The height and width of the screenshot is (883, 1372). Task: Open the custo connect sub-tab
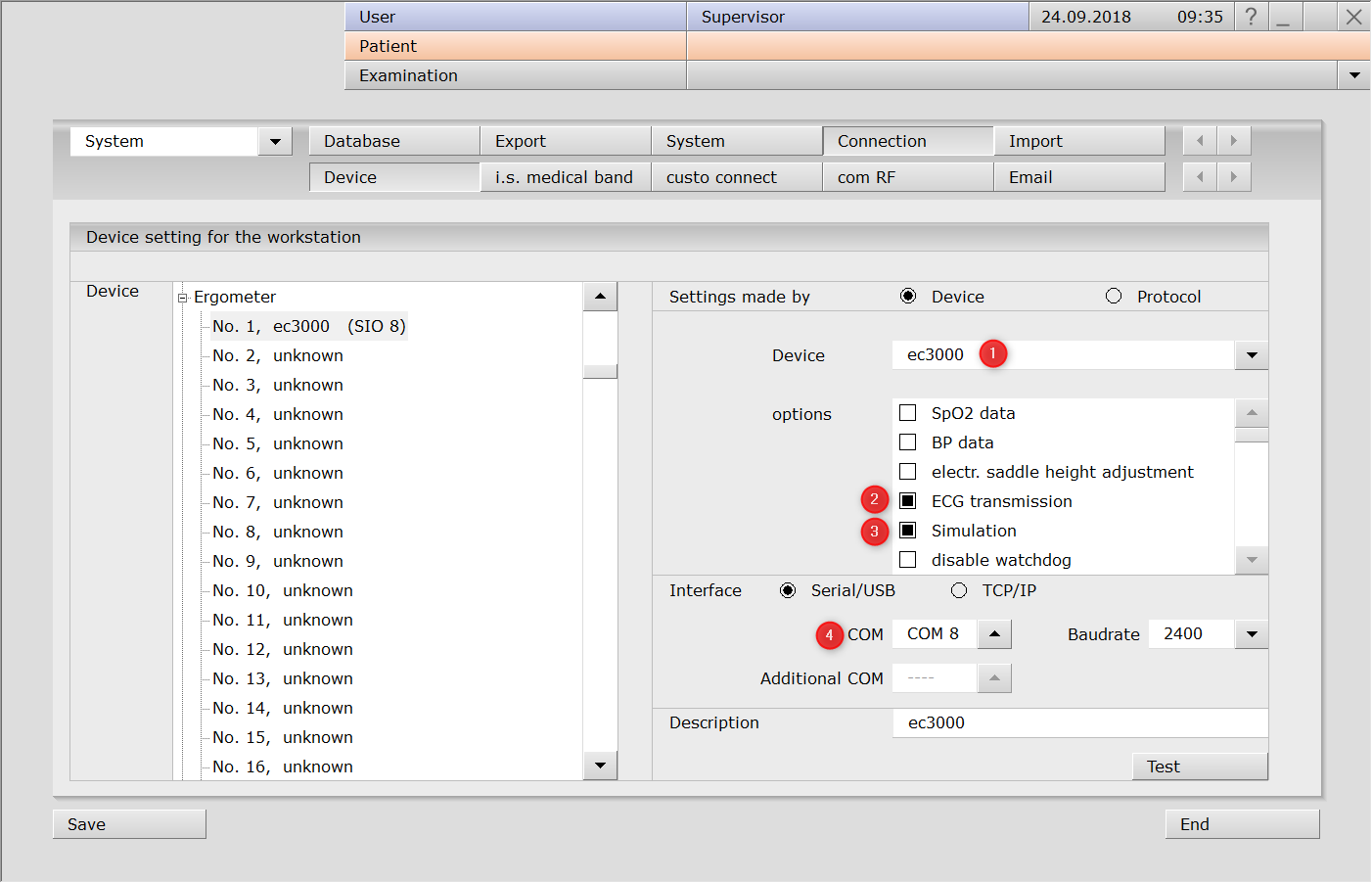(737, 177)
